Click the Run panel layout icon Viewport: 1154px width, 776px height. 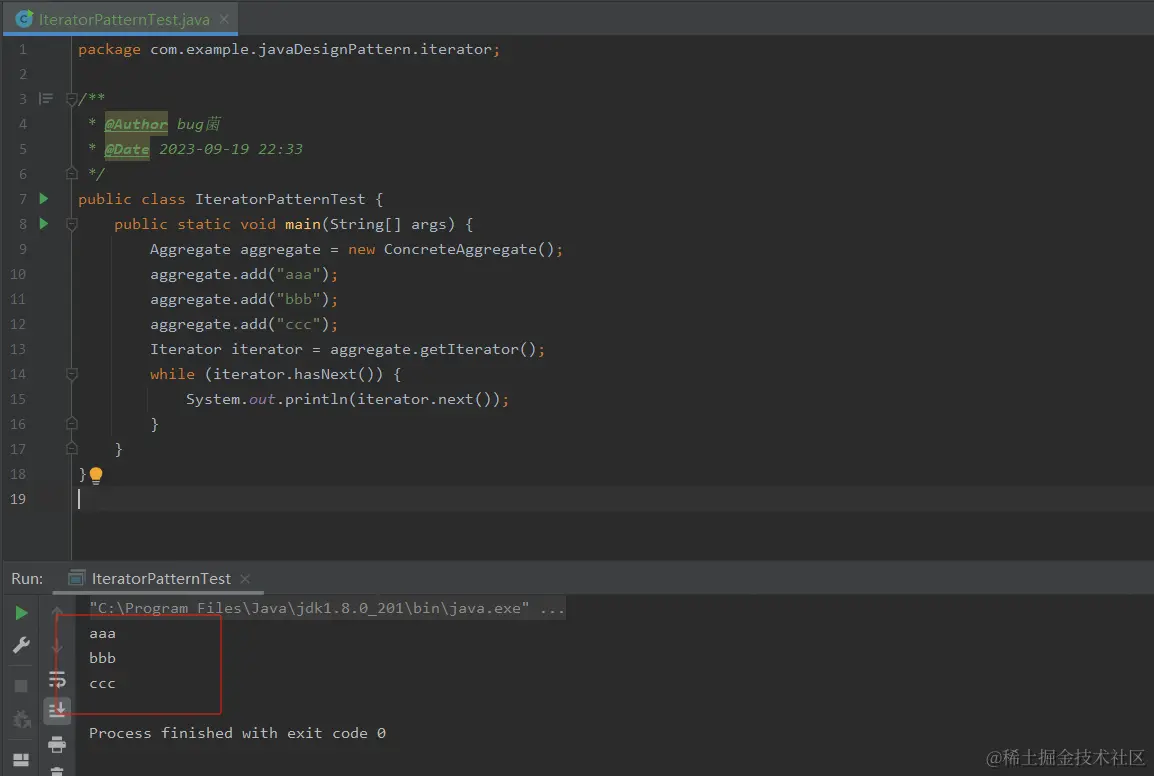pos(21,760)
